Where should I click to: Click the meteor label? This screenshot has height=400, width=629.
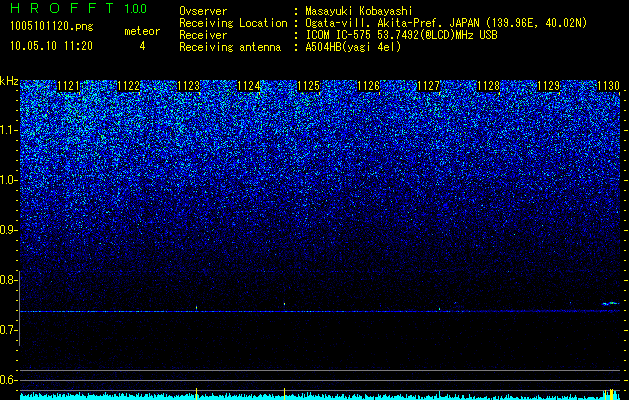click(142, 31)
